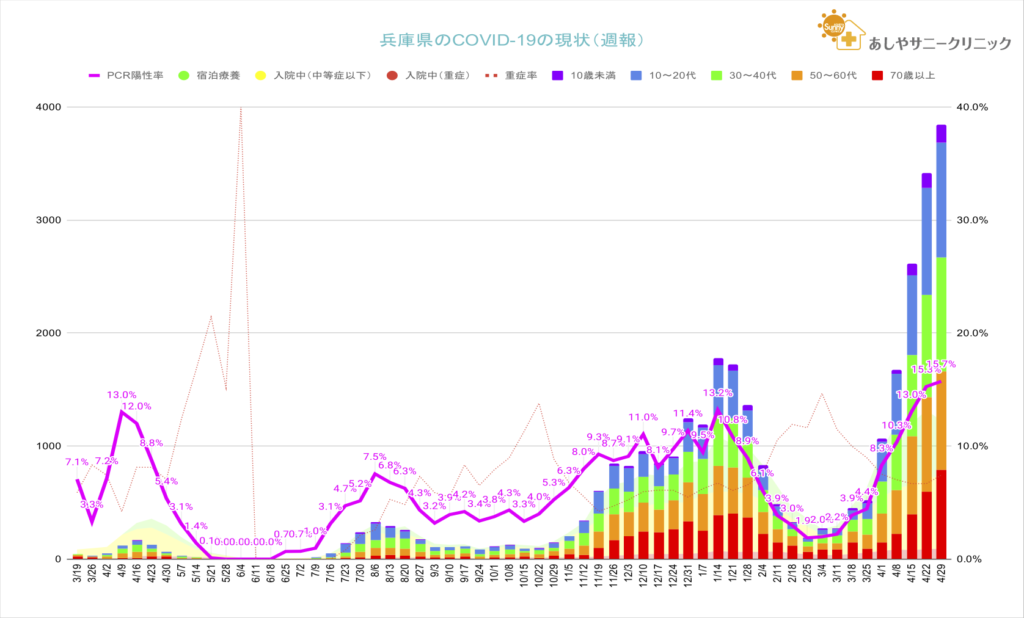Viewport: 1024px width, 618px height.
Task: Click the 宿泊療養 green circle legend icon
Action: click(184, 75)
